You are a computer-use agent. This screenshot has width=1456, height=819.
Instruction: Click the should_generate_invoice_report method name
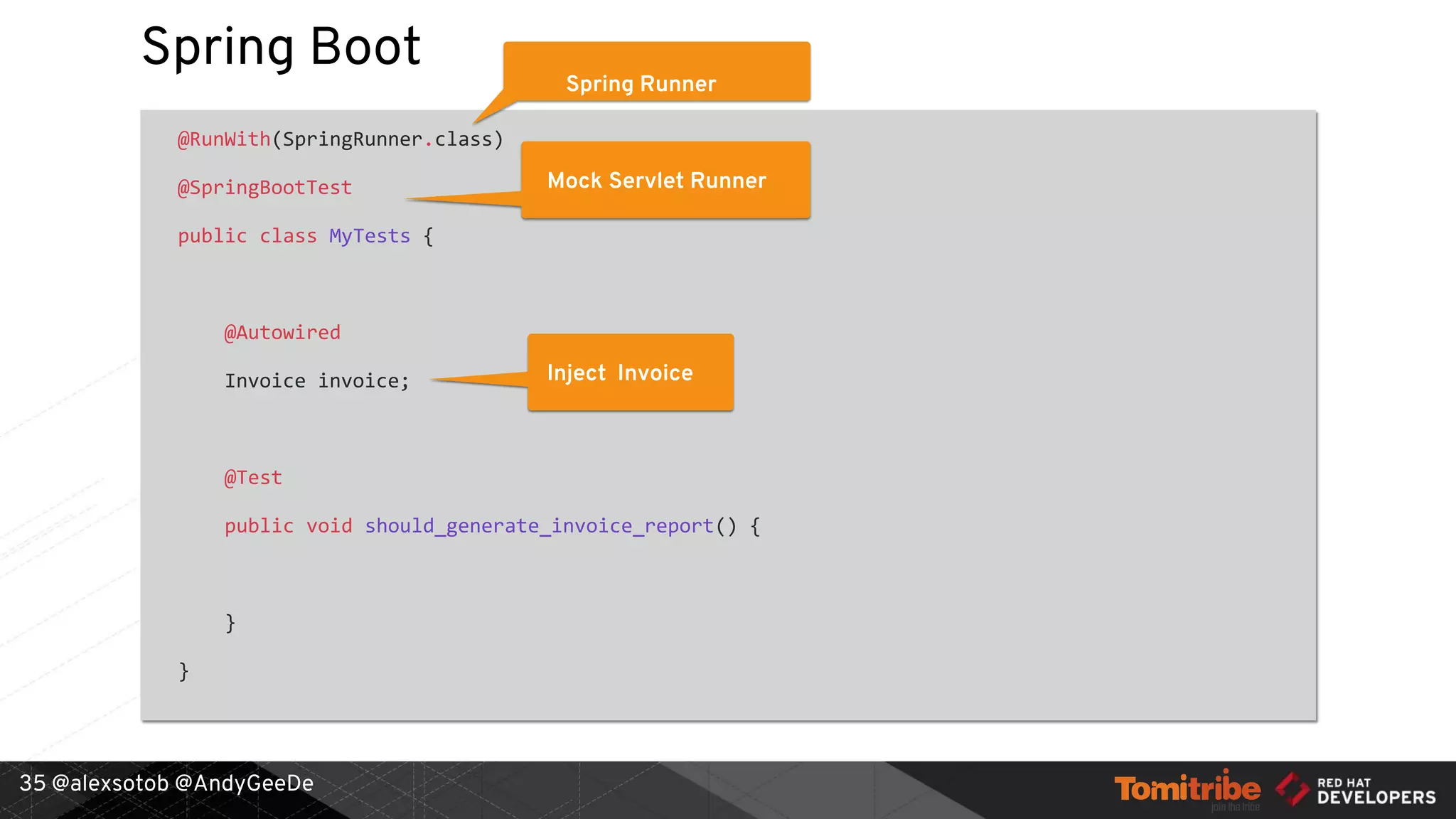(x=539, y=526)
